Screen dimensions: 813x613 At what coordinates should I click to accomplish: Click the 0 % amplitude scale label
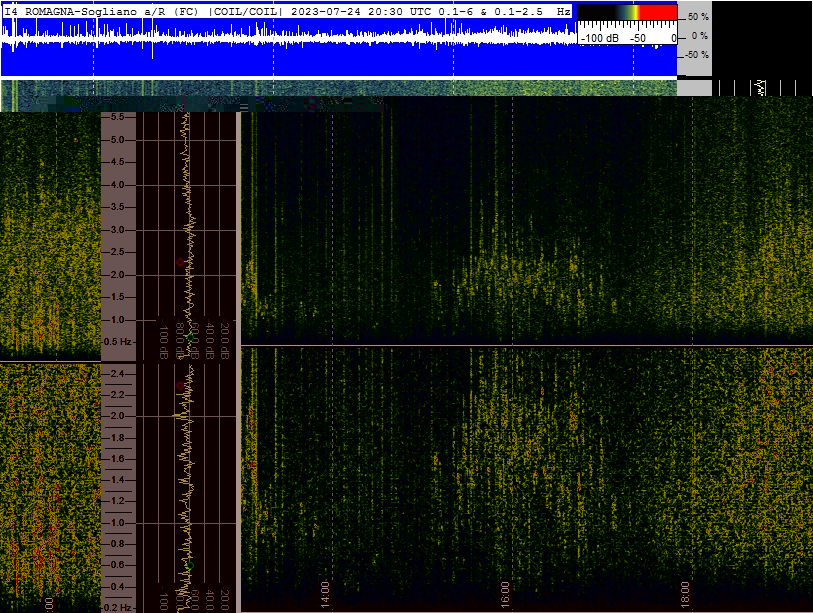700,36
